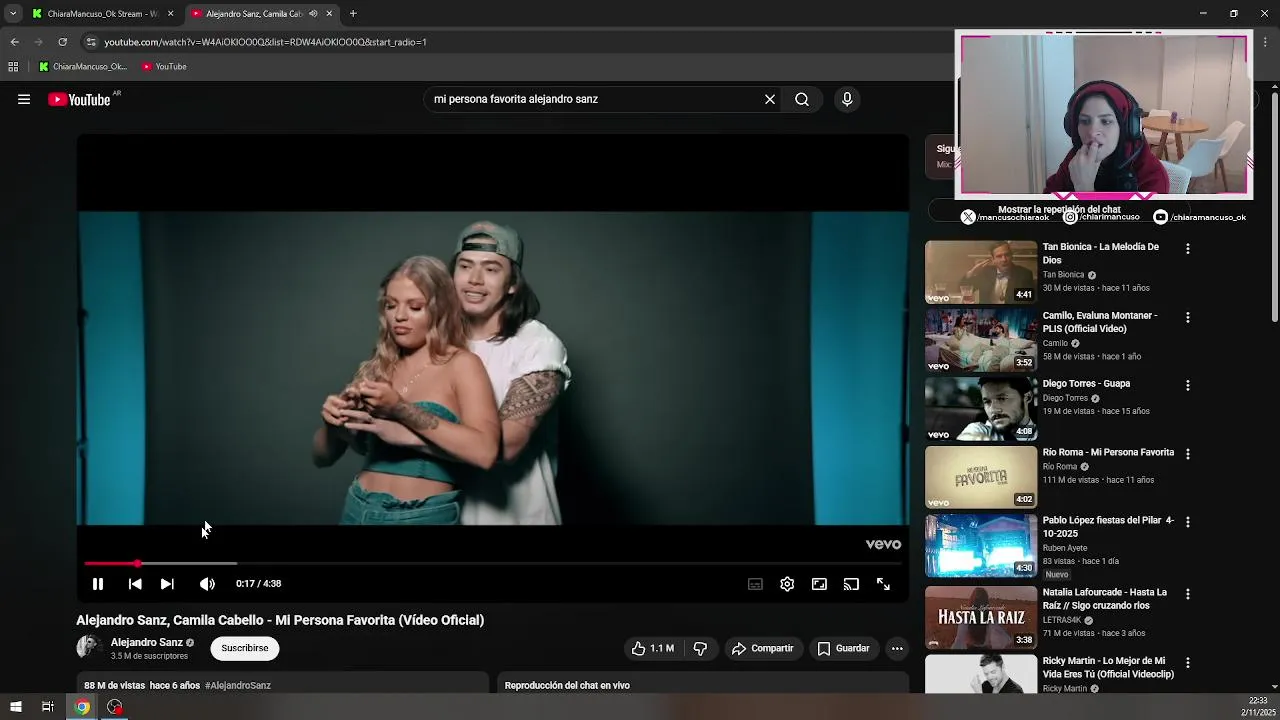The height and width of the screenshot is (720, 1280).
Task: Start voice search with the microphone
Action: tap(847, 99)
